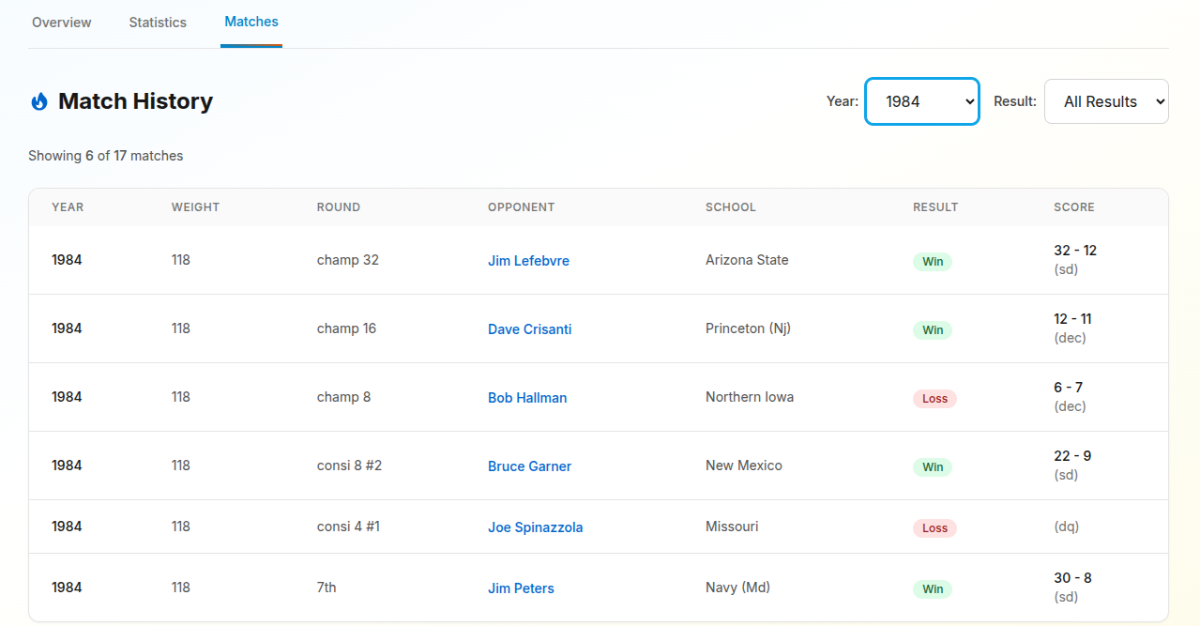
Task: Click the score 22 - 9
Action: [x=1073, y=456]
